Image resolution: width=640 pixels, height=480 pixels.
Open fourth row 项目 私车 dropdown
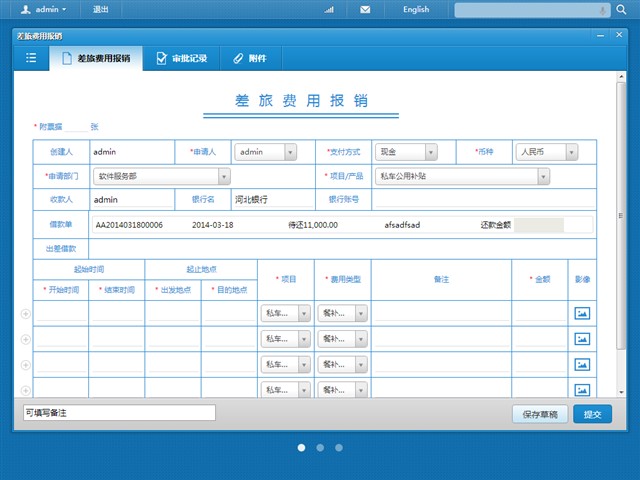click(286, 390)
